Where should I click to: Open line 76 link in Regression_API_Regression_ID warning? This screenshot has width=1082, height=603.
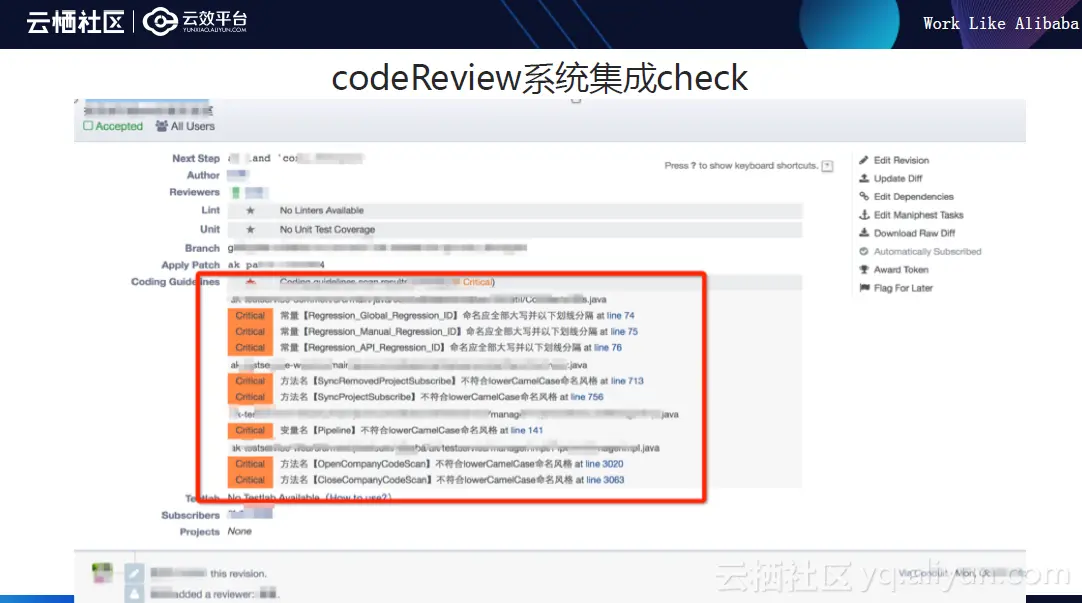click(x=608, y=347)
